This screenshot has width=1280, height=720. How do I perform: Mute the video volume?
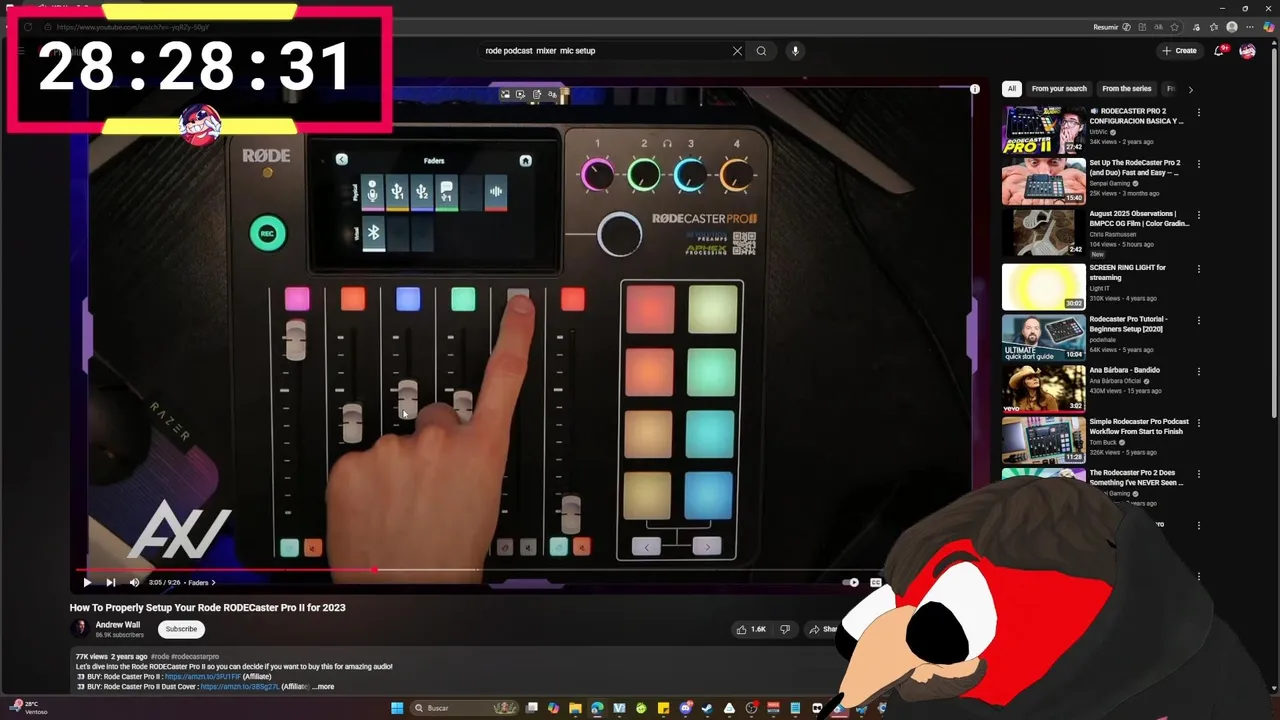tap(134, 582)
